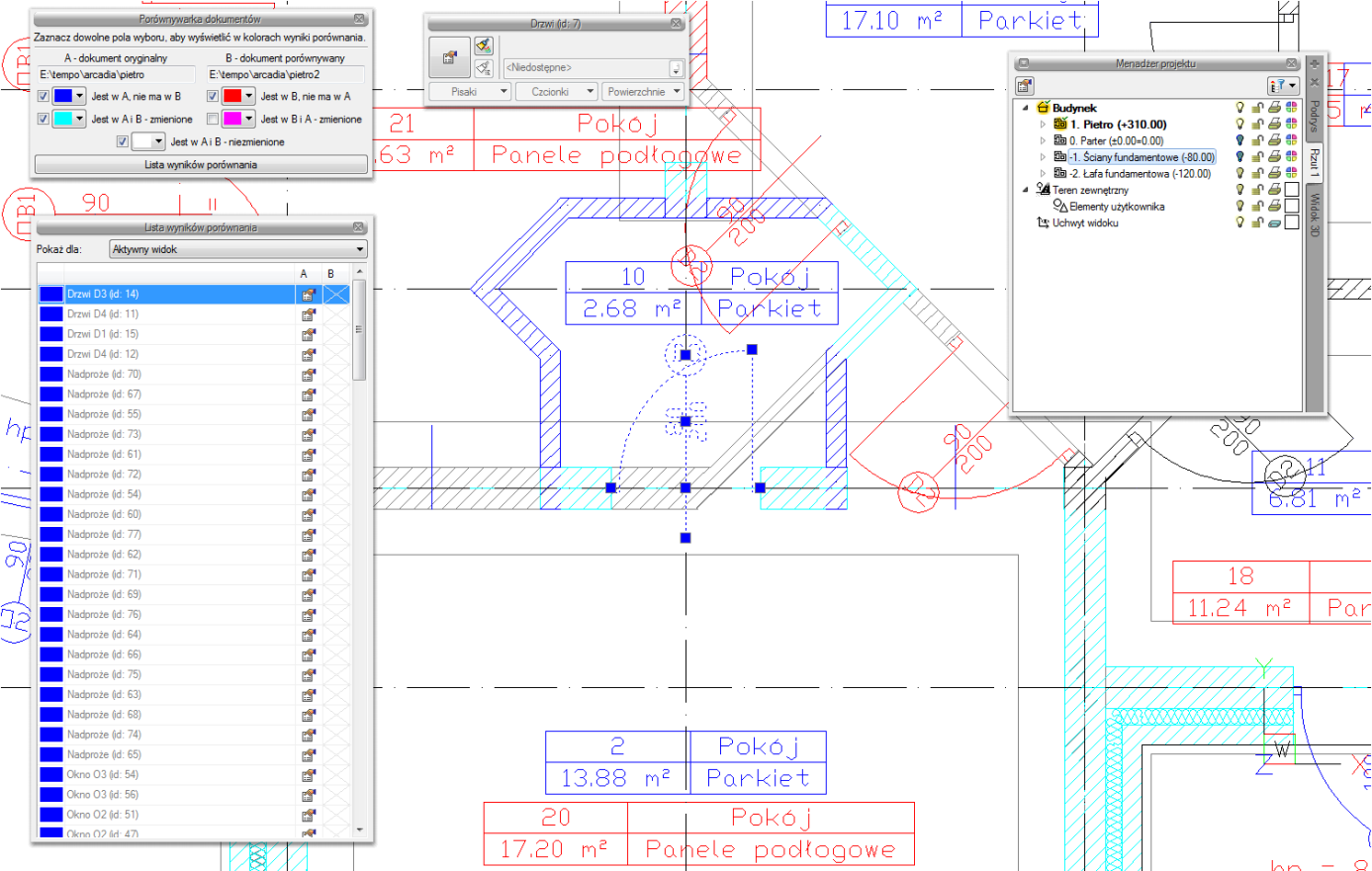Click the lower paintbrush icon in Drzwi window

coord(484,67)
